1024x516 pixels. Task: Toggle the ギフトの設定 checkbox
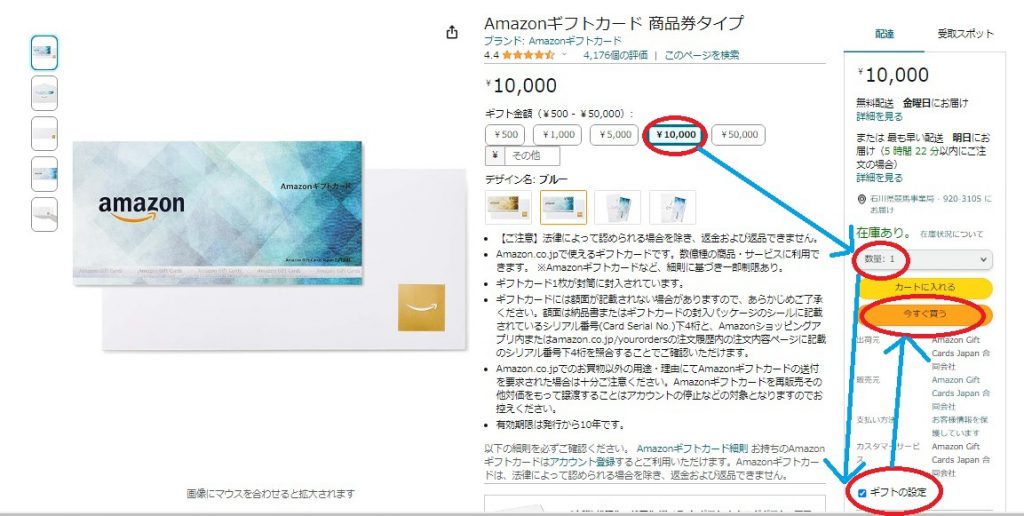point(862,493)
